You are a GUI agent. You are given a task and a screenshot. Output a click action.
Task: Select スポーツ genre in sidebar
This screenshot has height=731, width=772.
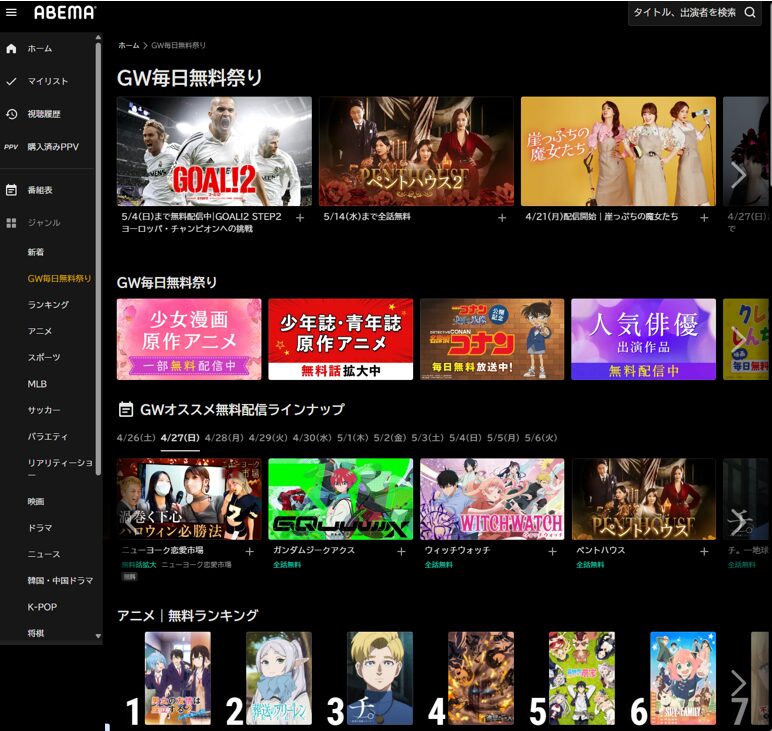44,357
